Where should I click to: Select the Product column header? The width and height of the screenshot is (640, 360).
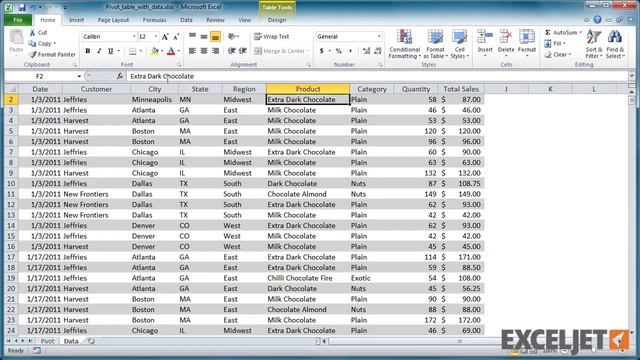[308, 89]
